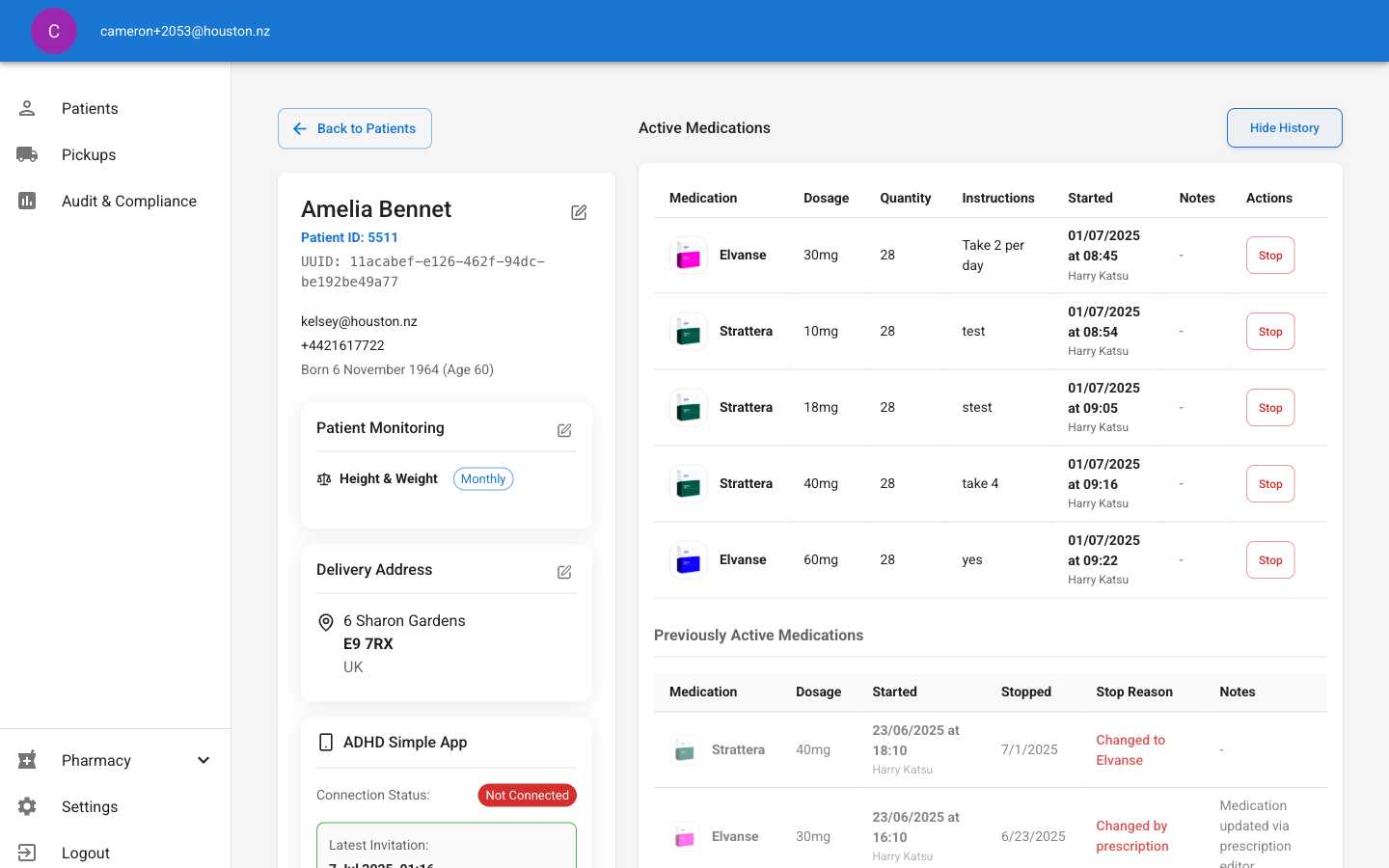Go to Settings in the sidebar
Screen dimensions: 1389x868
coord(115,806)
